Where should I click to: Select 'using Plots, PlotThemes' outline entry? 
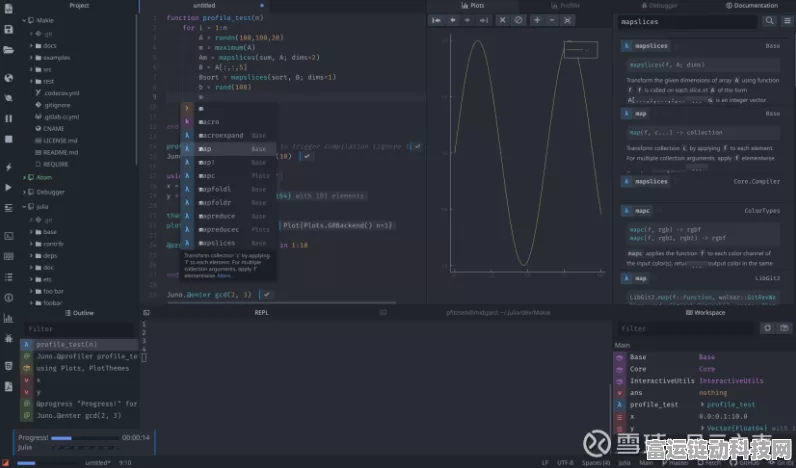pos(79,368)
